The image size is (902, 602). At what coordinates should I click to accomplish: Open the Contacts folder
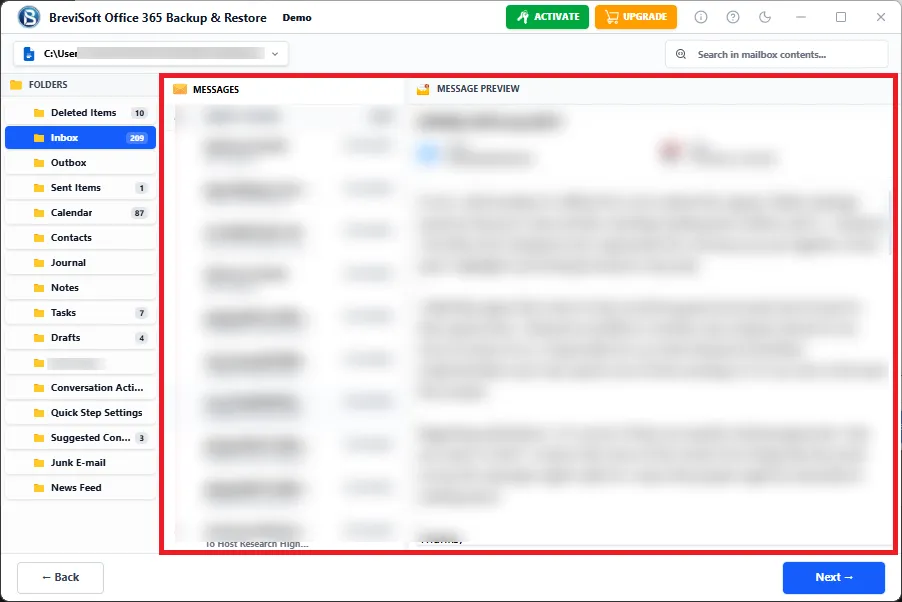coord(80,238)
